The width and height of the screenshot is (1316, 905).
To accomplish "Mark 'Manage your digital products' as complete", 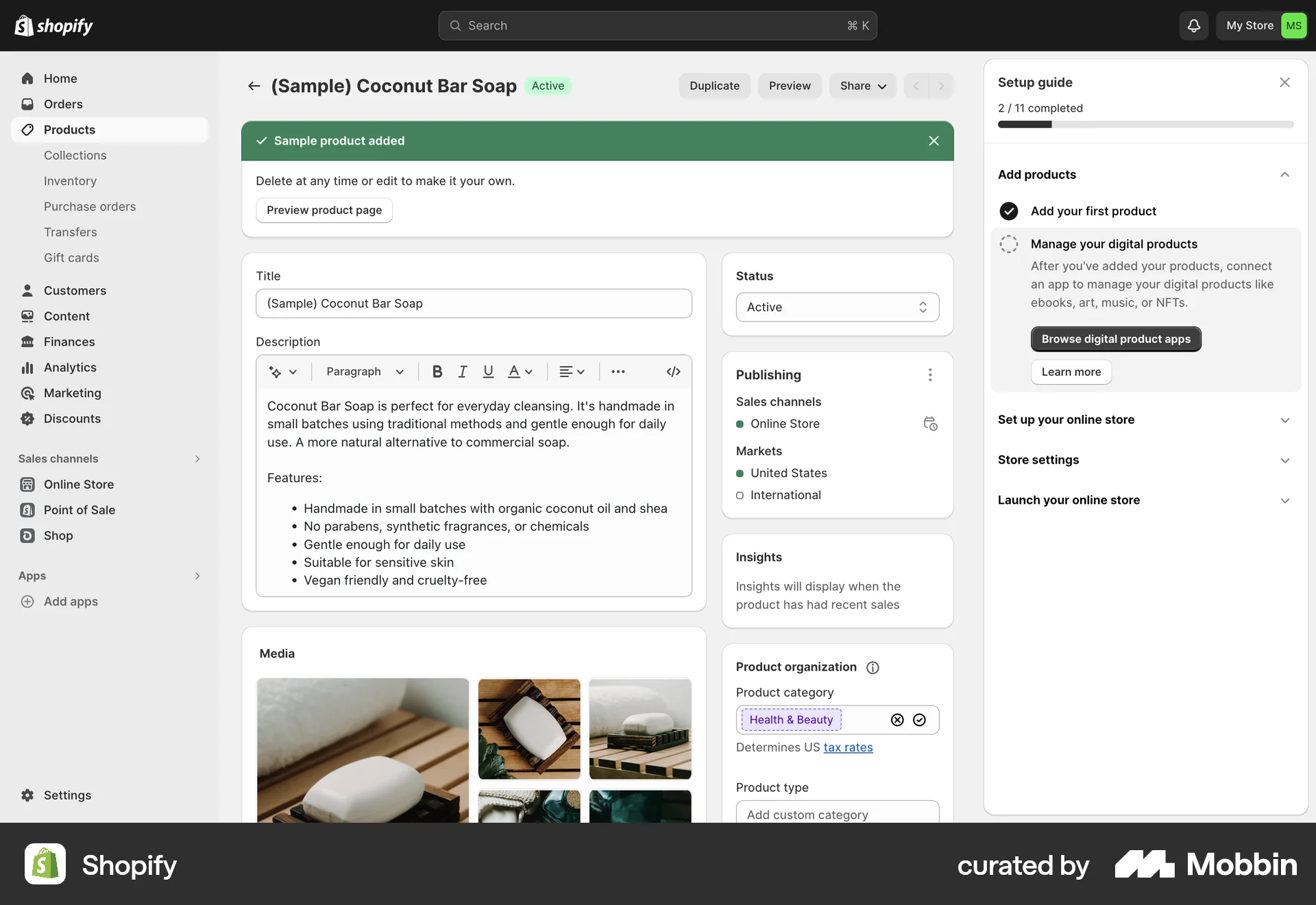I will coord(1008,243).
